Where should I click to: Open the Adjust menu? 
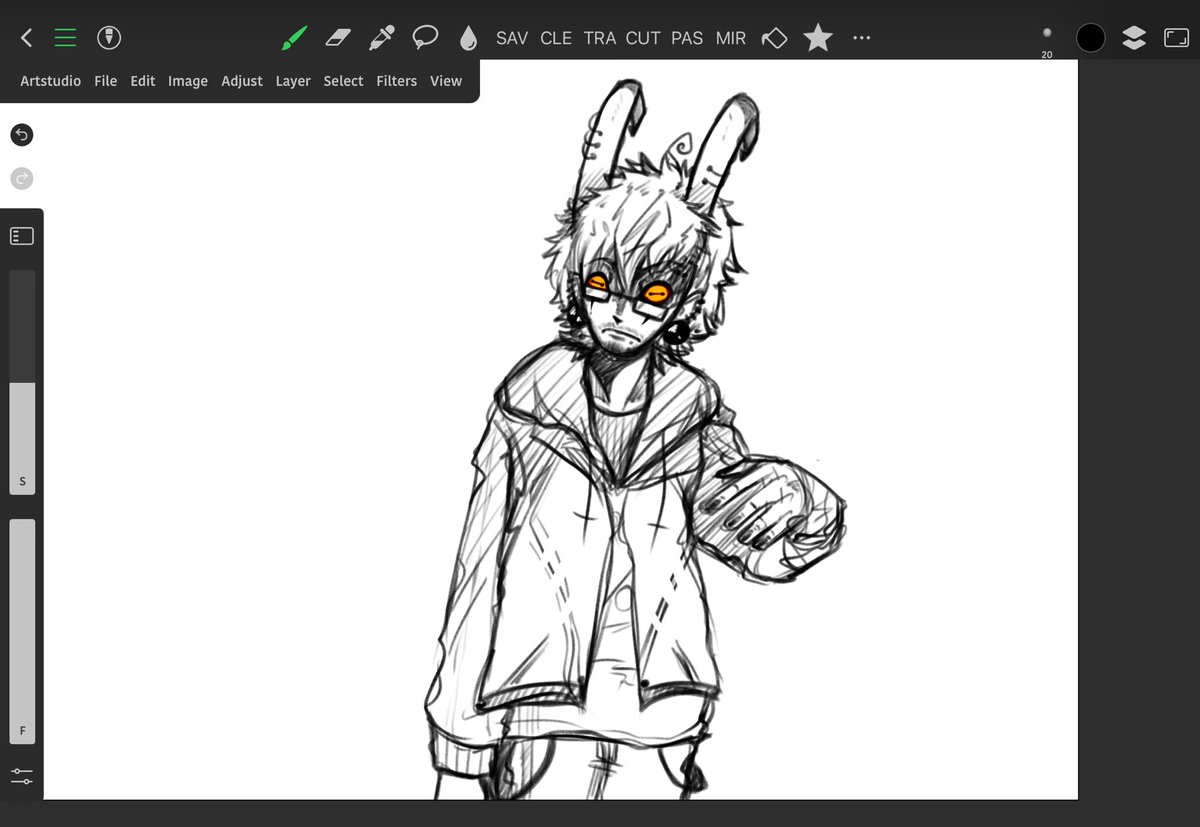tap(242, 81)
